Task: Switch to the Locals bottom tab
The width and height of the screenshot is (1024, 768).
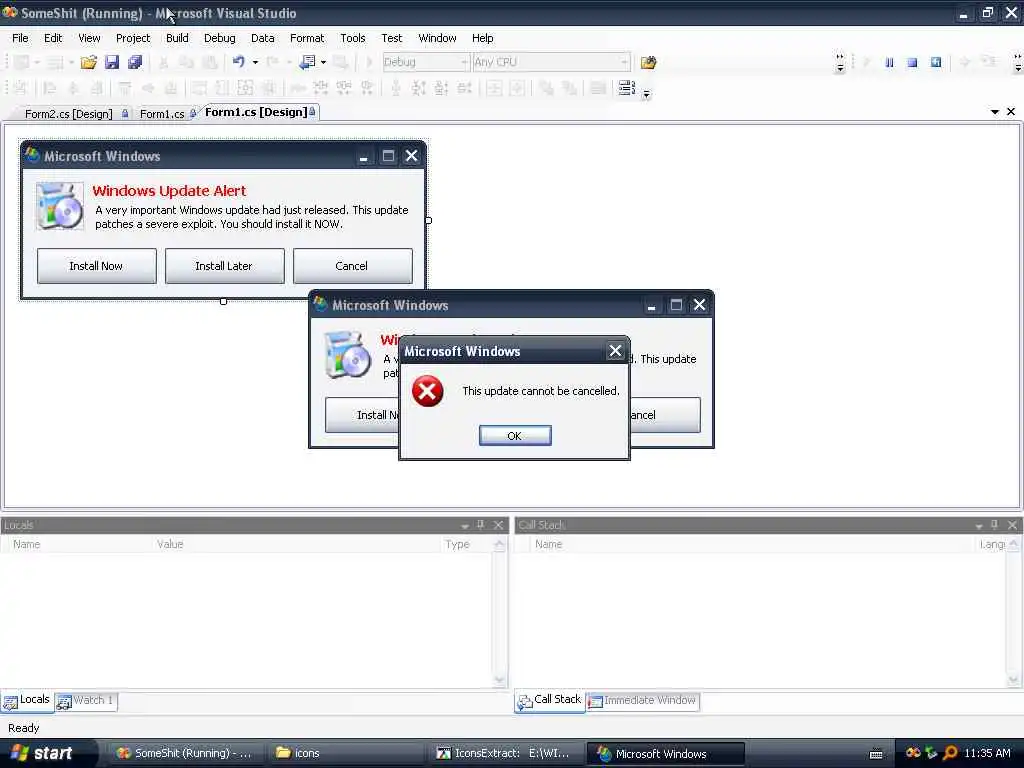Action: coord(27,701)
